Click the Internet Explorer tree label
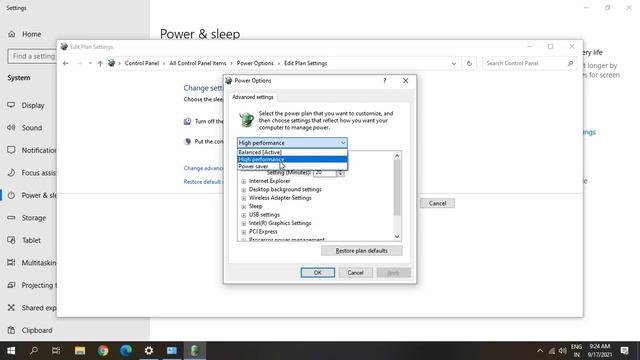This screenshot has height=360, width=640. click(269, 181)
